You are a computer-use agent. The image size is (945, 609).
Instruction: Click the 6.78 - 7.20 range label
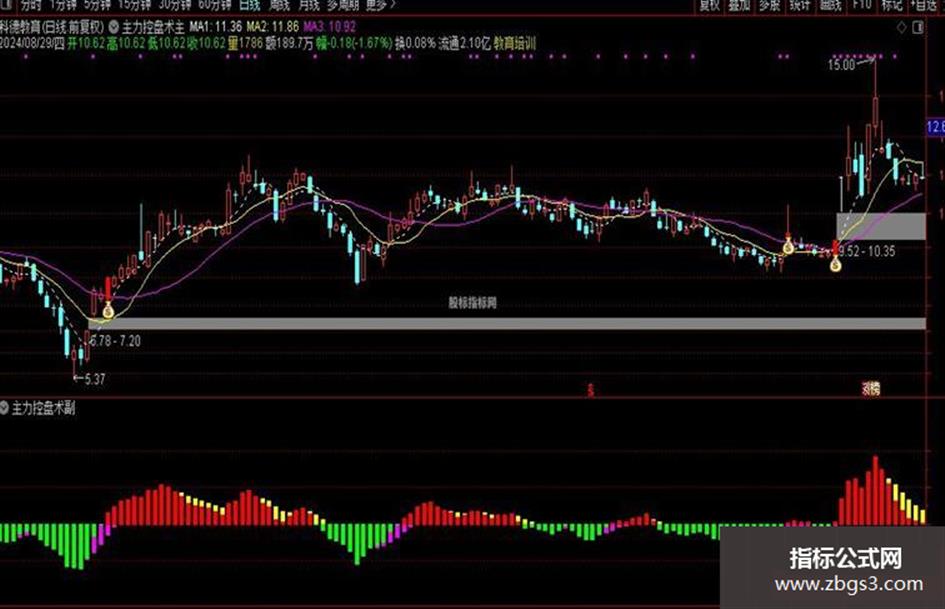point(115,341)
